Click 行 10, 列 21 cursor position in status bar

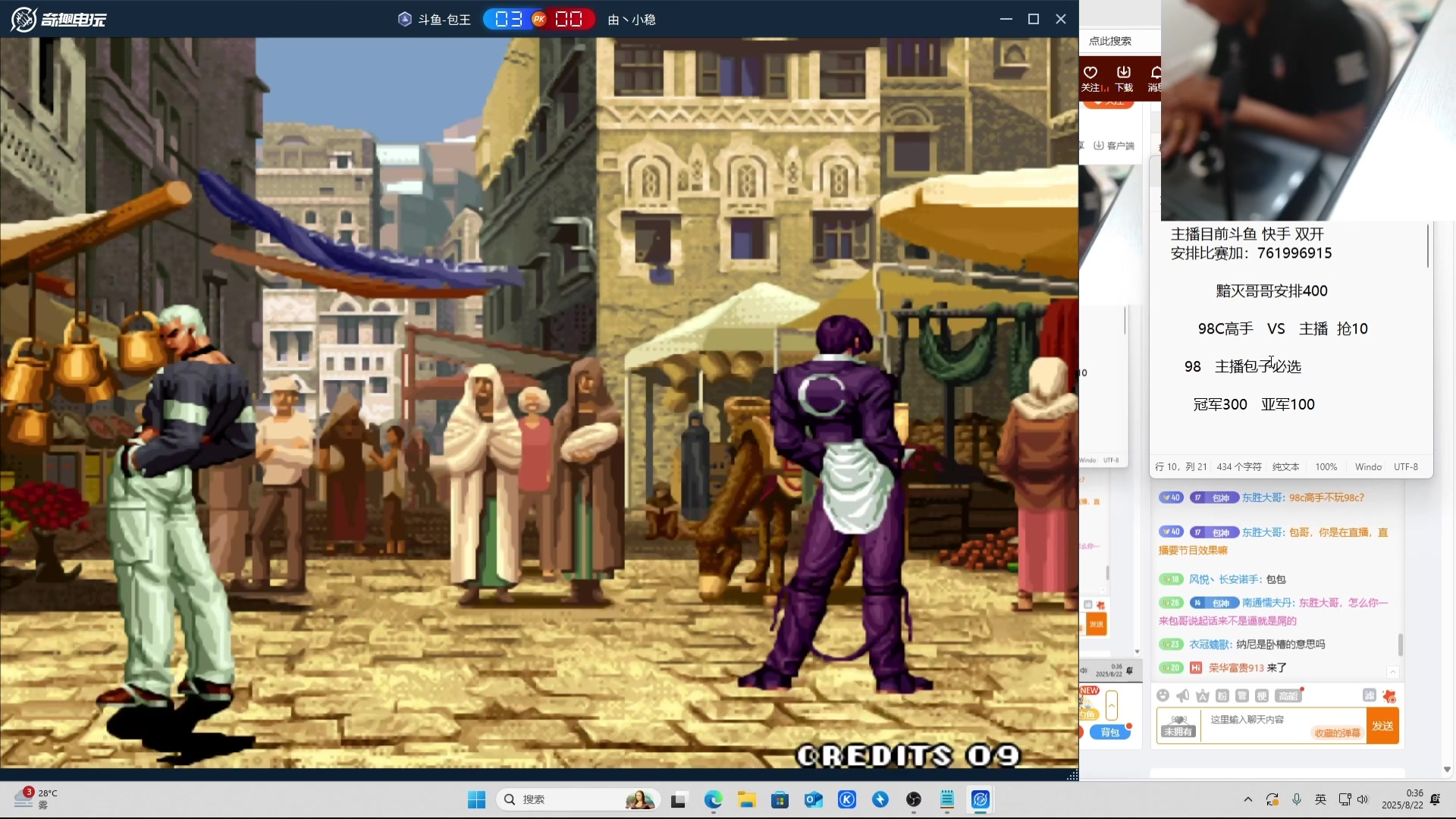tap(1181, 467)
